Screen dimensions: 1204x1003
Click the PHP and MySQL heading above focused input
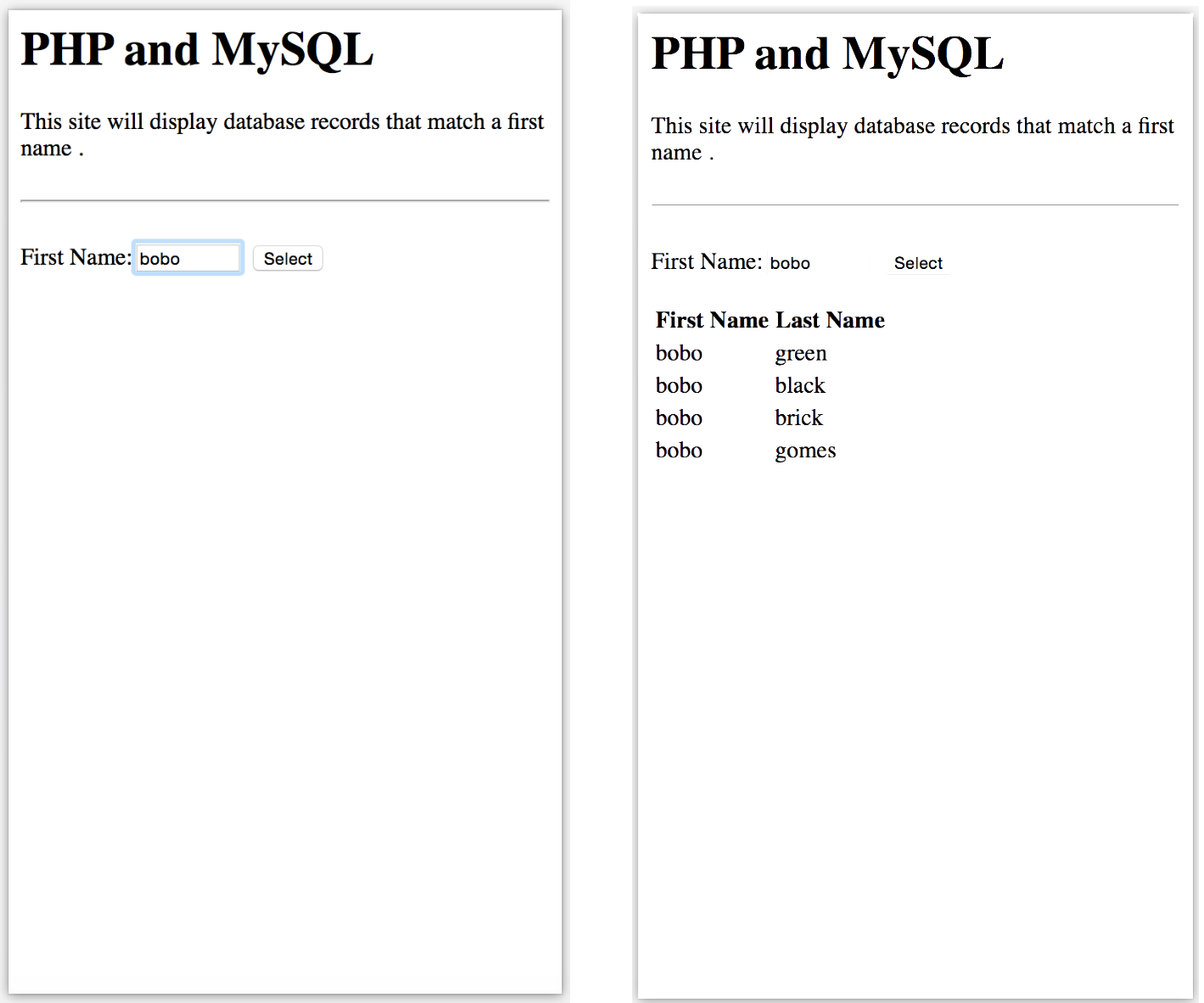[197, 49]
